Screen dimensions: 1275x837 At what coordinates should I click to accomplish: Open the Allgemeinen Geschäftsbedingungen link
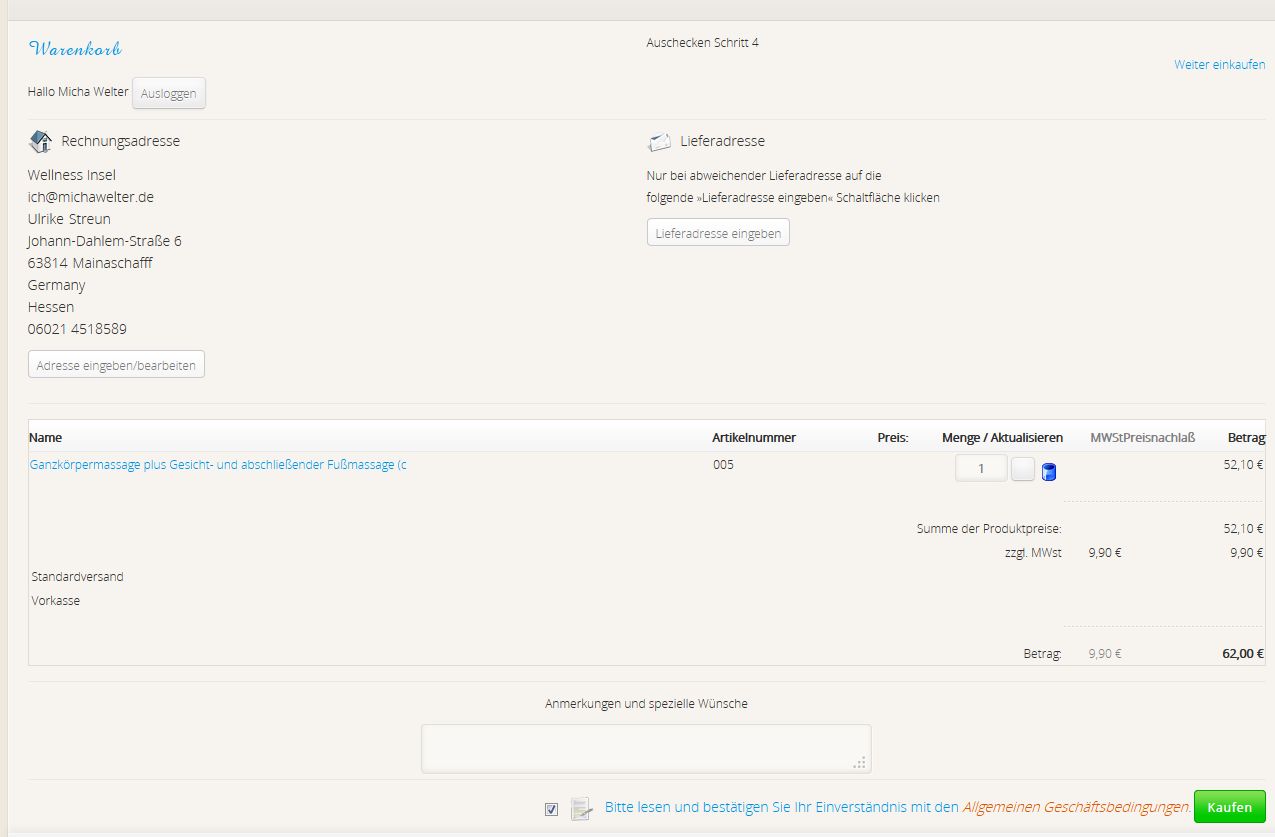pyautogui.click(x=1075, y=807)
